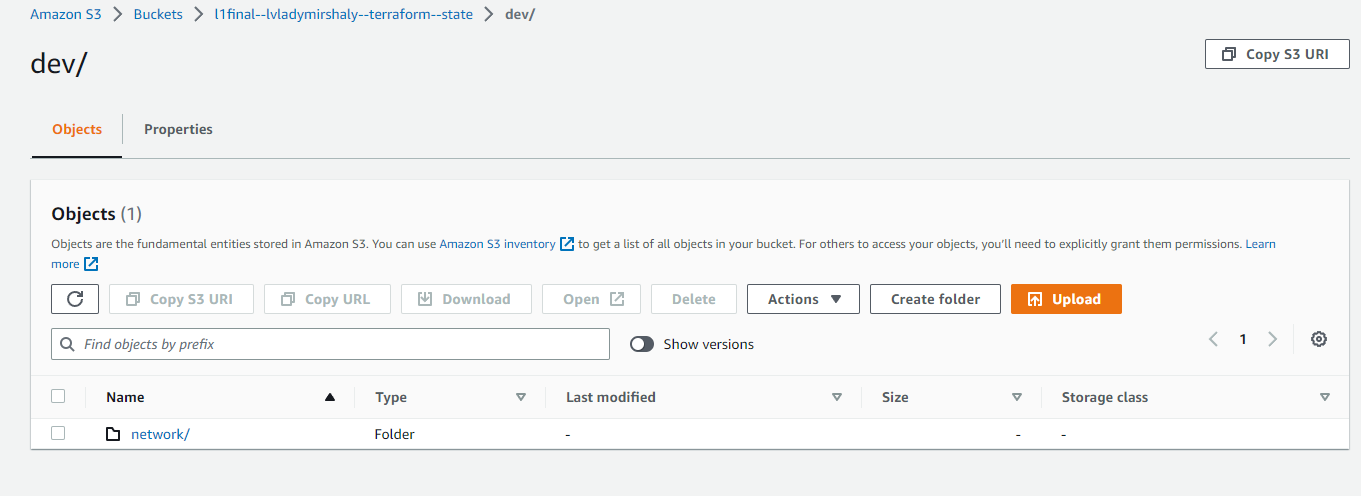Open the network/ folder link
1361x496 pixels.
pos(160,434)
